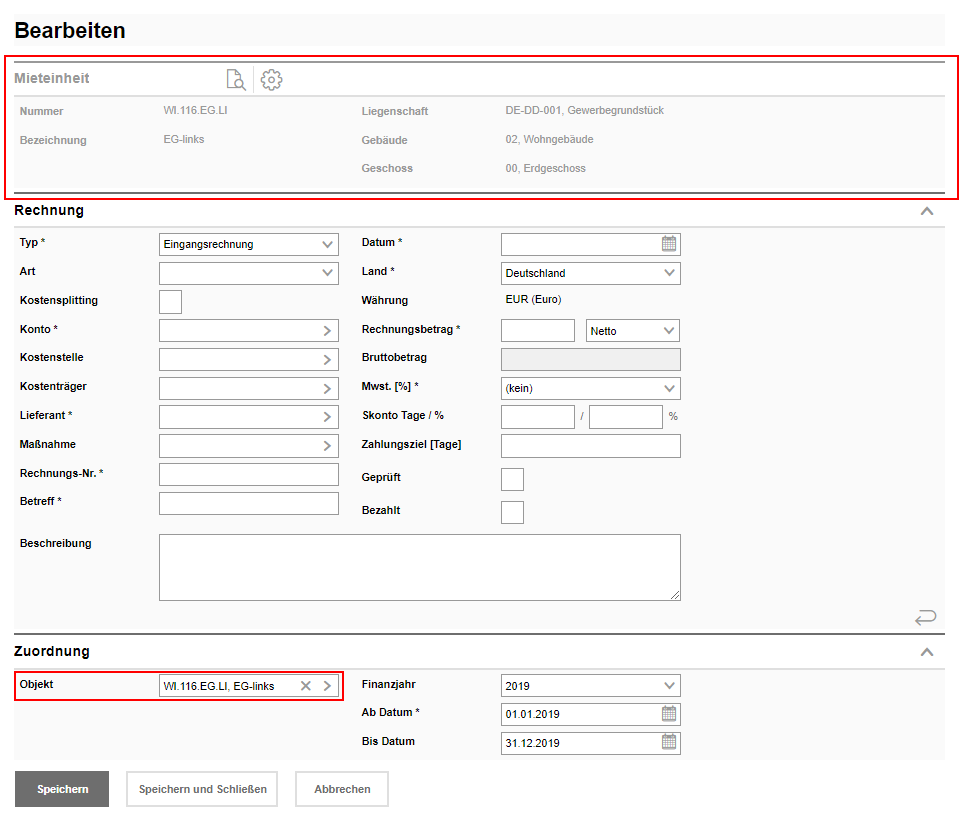Image resolution: width=962 pixels, height=814 pixels.
Task: Click Gebäude value 02, Wohngebäude
Action: (x=549, y=139)
